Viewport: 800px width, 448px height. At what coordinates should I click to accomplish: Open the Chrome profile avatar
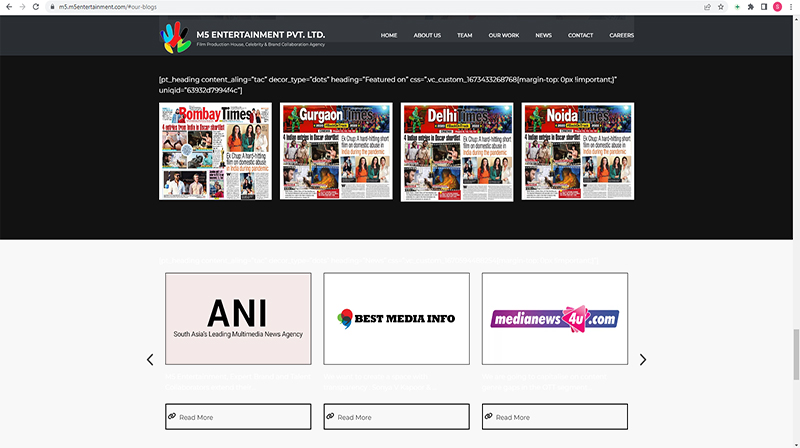(777, 6)
